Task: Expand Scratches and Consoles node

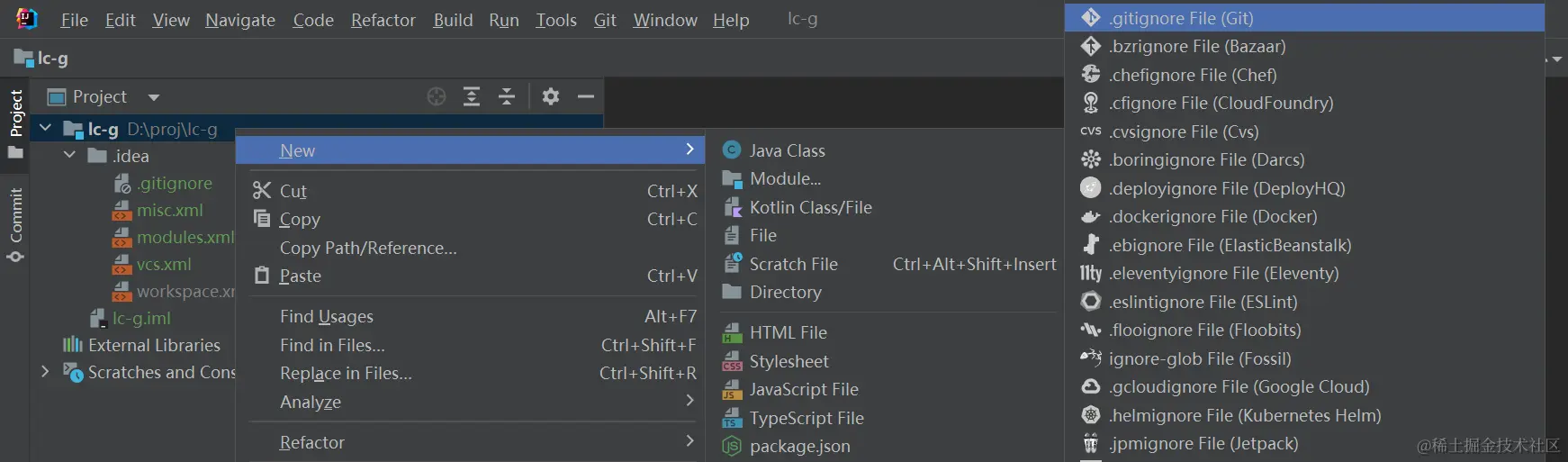Action: click(x=45, y=371)
